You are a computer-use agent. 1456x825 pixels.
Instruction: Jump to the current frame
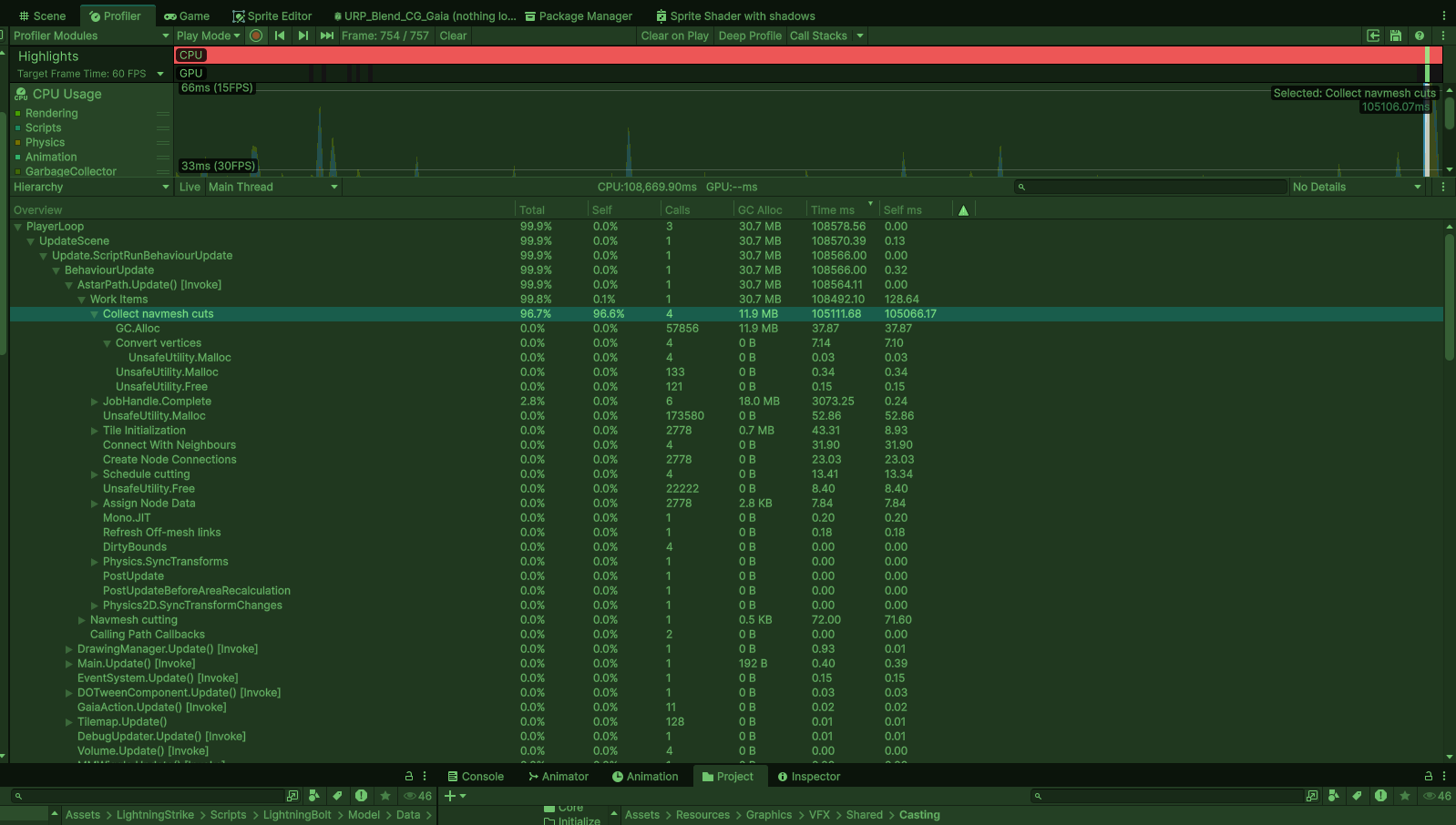[x=326, y=36]
